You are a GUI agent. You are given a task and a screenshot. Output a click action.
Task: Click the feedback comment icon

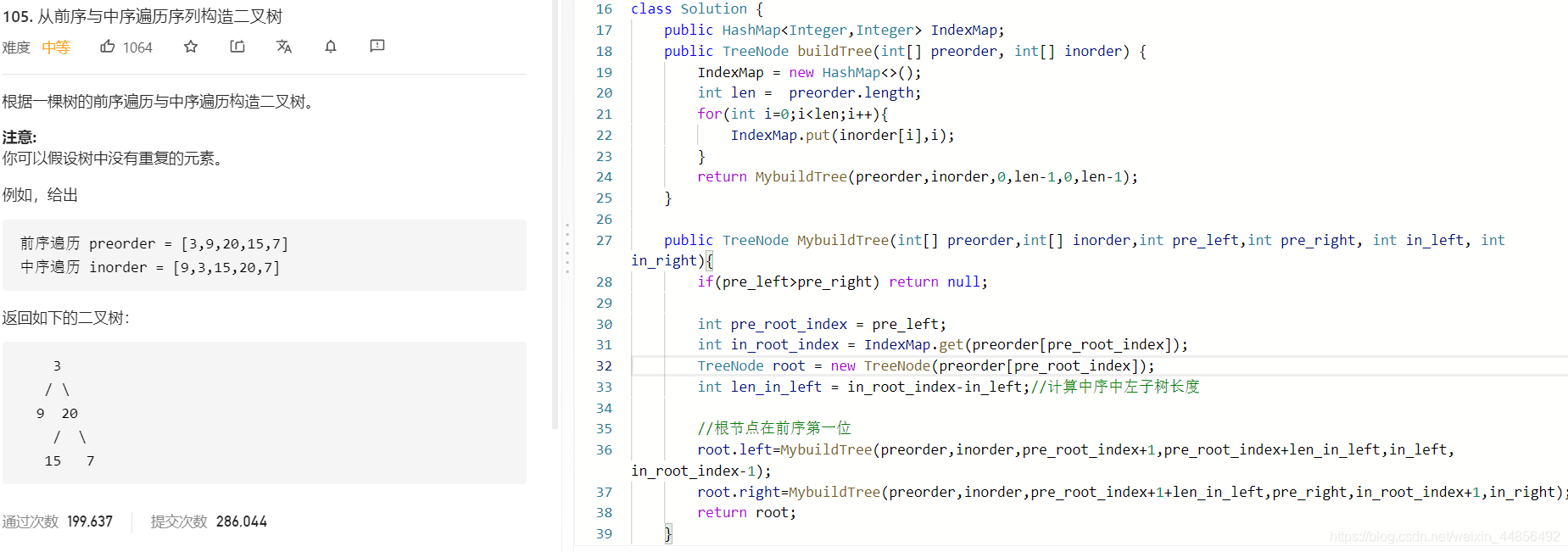377,47
